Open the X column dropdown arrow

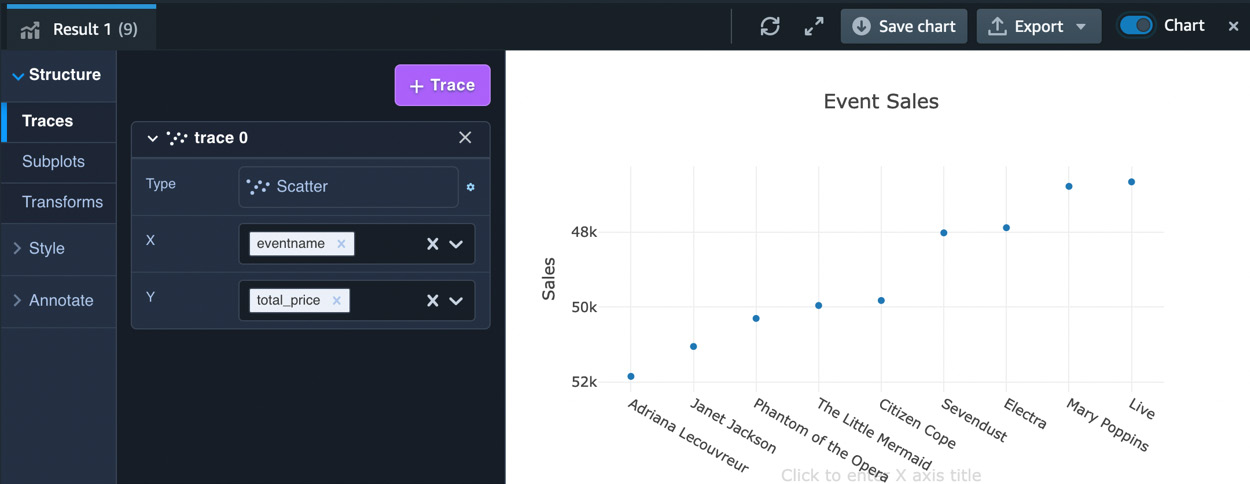tap(456, 244)
